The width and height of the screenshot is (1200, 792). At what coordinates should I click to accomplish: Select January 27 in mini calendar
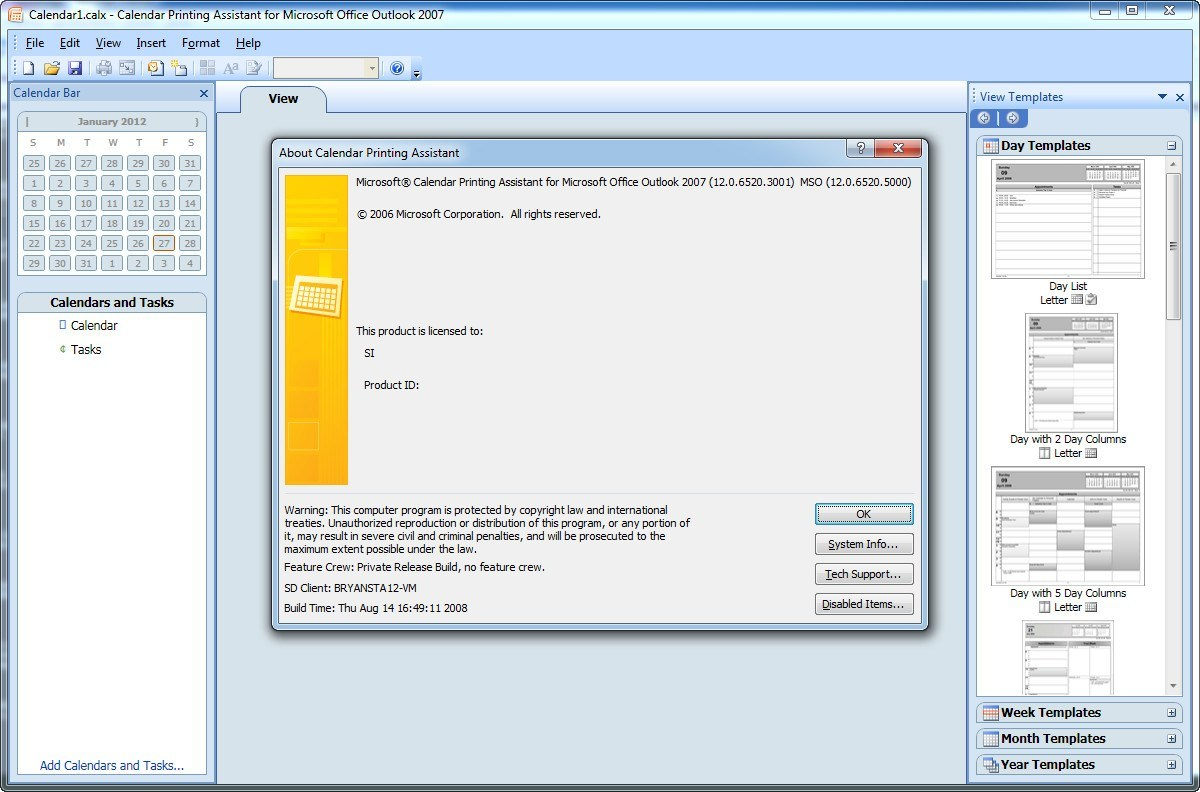click(164, 243)
